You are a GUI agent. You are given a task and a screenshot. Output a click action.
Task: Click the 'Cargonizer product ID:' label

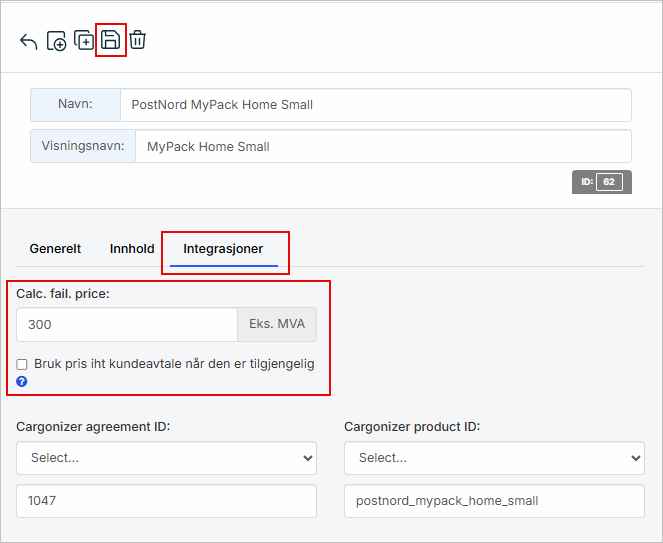point(412,427)
